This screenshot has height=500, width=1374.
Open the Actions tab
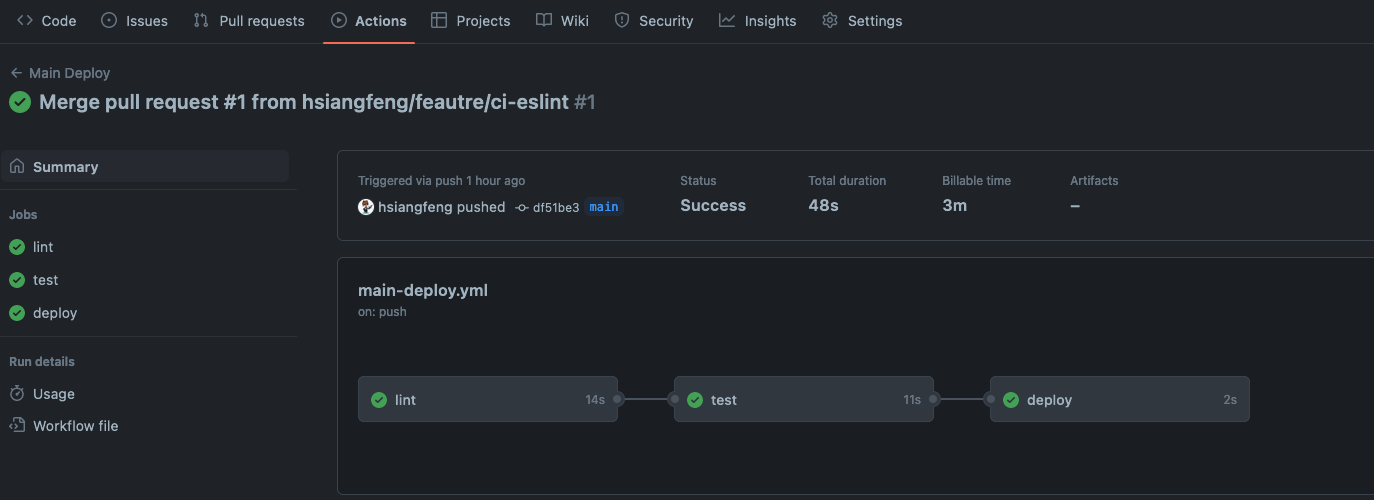pyautogui.click(x=368, y=21)
